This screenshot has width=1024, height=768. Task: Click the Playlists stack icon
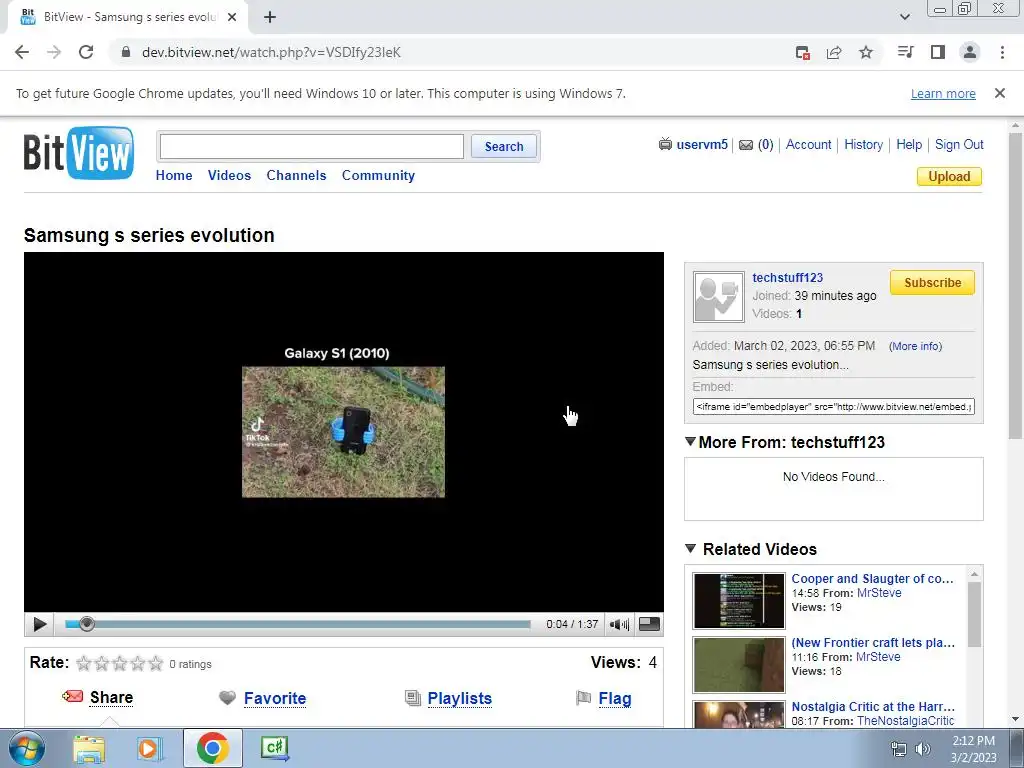click(413, 698)
